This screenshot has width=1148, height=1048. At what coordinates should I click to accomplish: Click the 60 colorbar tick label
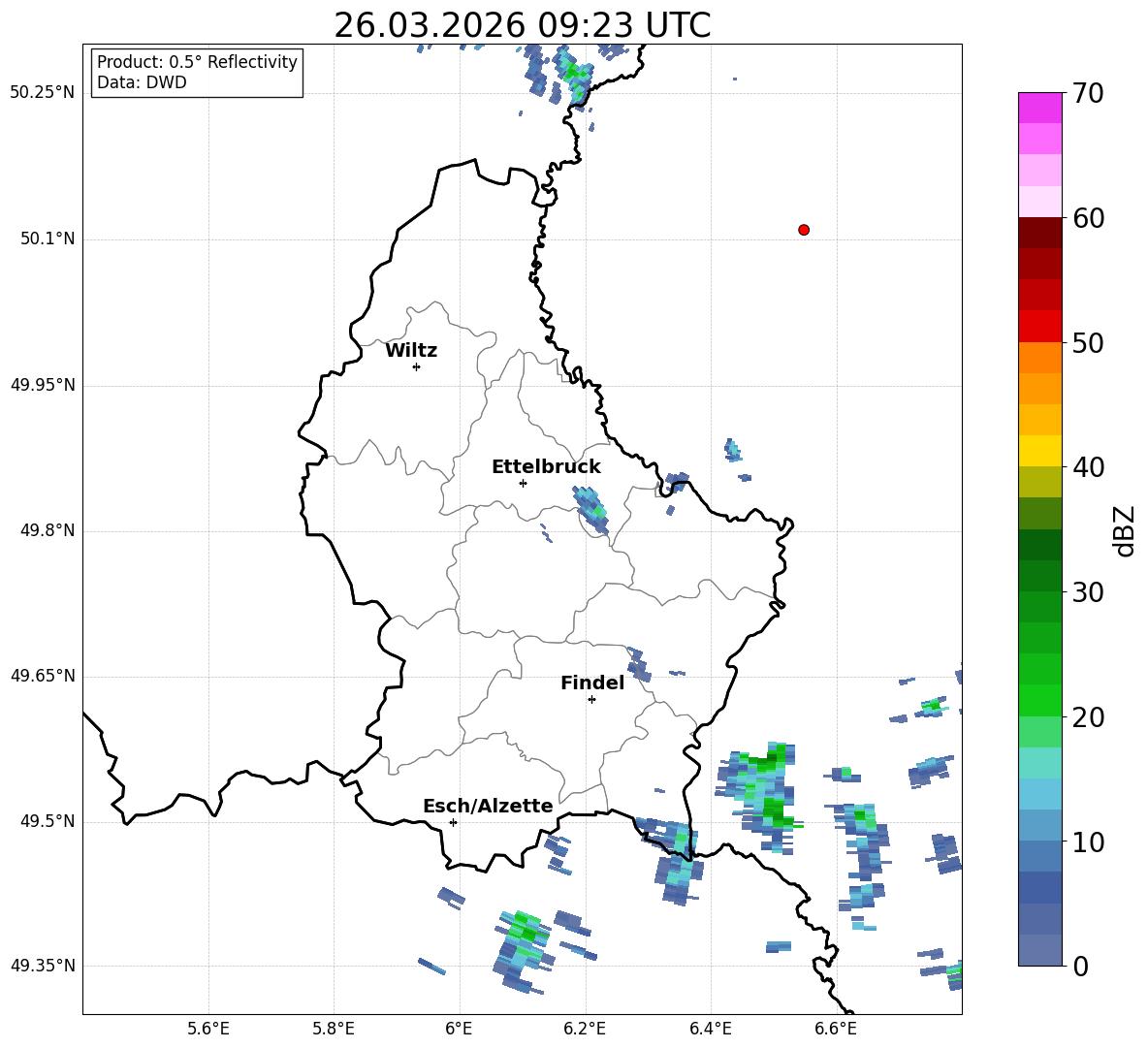tap(1088, 218)
